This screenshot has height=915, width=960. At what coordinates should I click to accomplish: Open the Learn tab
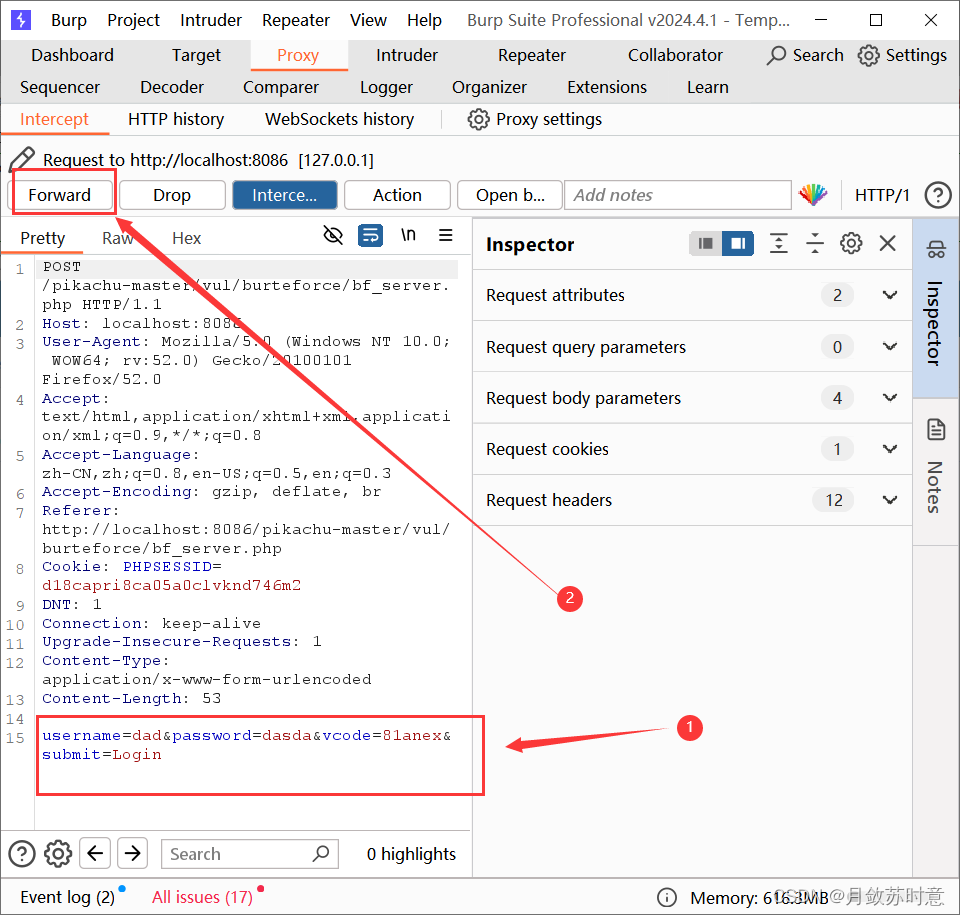[x=708, y=88]
